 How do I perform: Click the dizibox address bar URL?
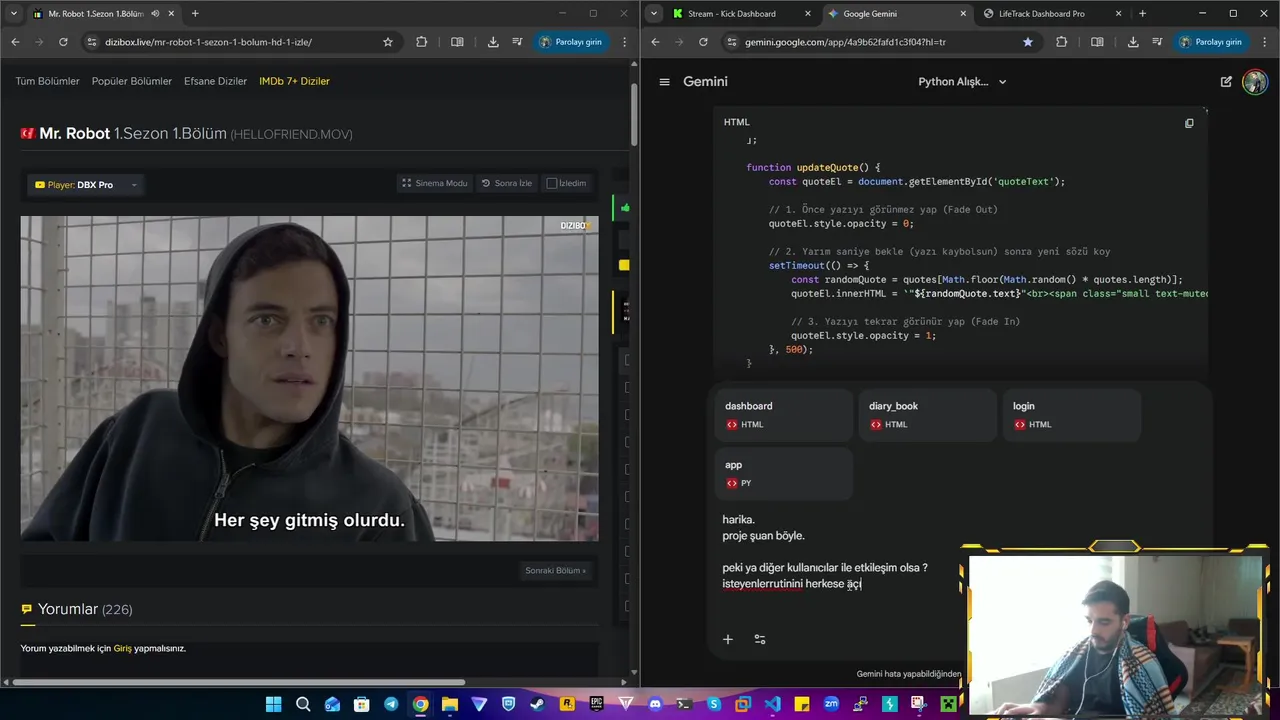click(208, 42)
